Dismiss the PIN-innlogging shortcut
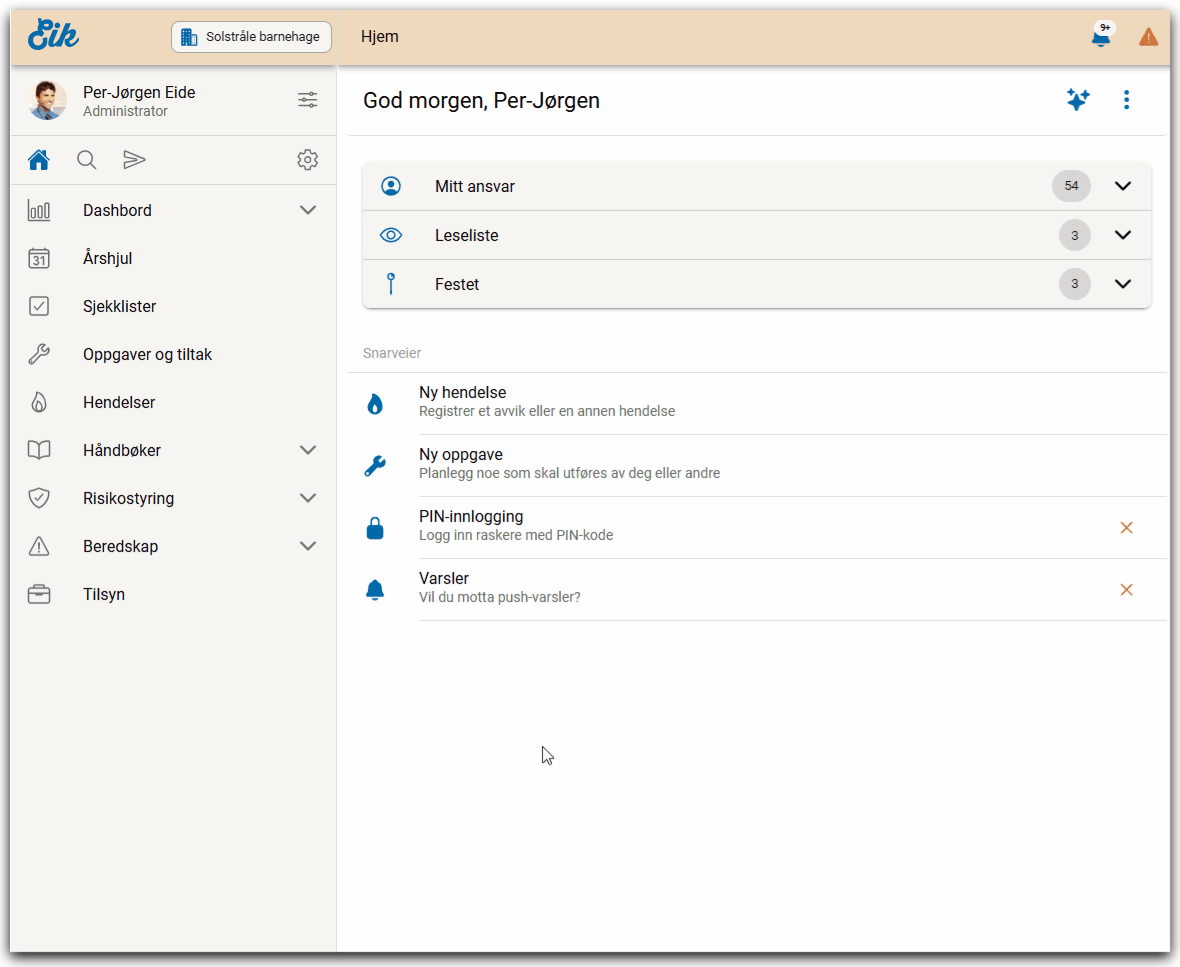 pyautogui.click(x=1126, y=527)
